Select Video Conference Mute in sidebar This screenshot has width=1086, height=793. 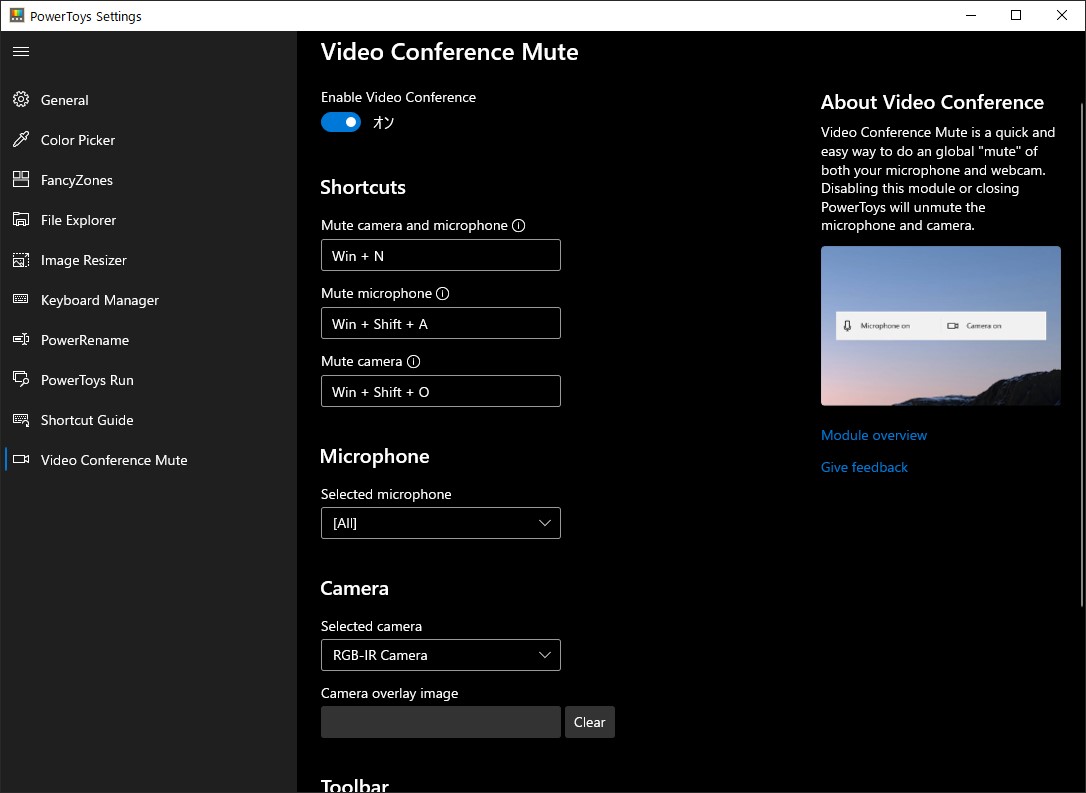click(114, 460)
